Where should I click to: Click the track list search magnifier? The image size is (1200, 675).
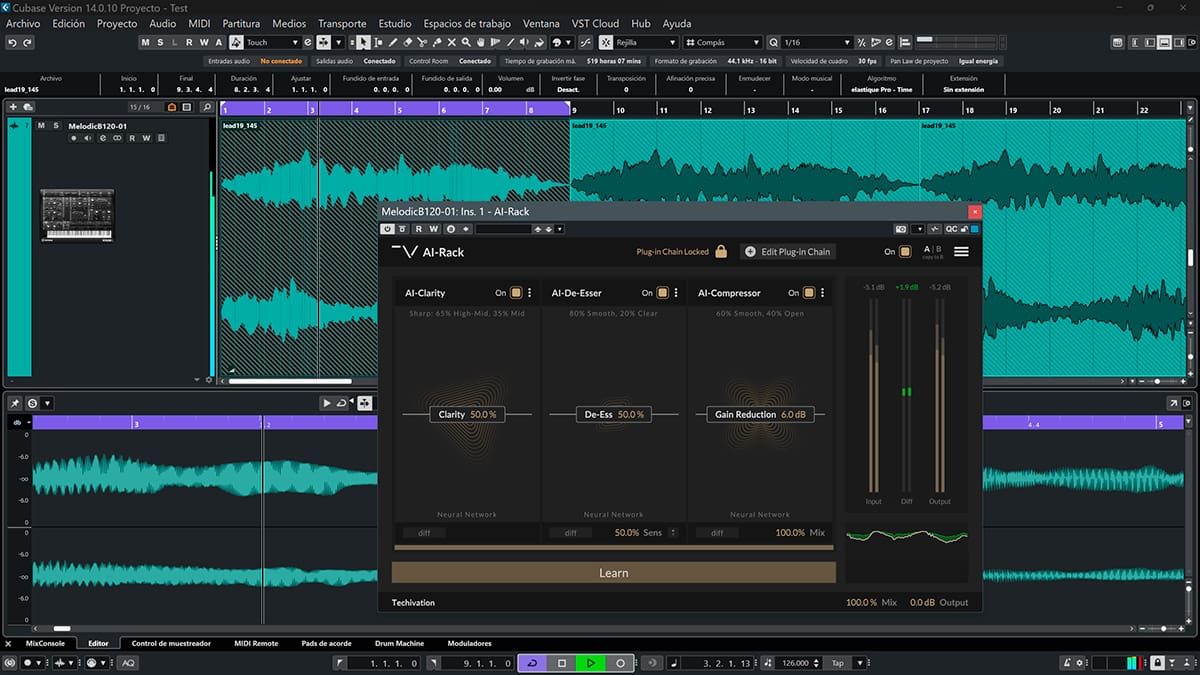[207, 106]
